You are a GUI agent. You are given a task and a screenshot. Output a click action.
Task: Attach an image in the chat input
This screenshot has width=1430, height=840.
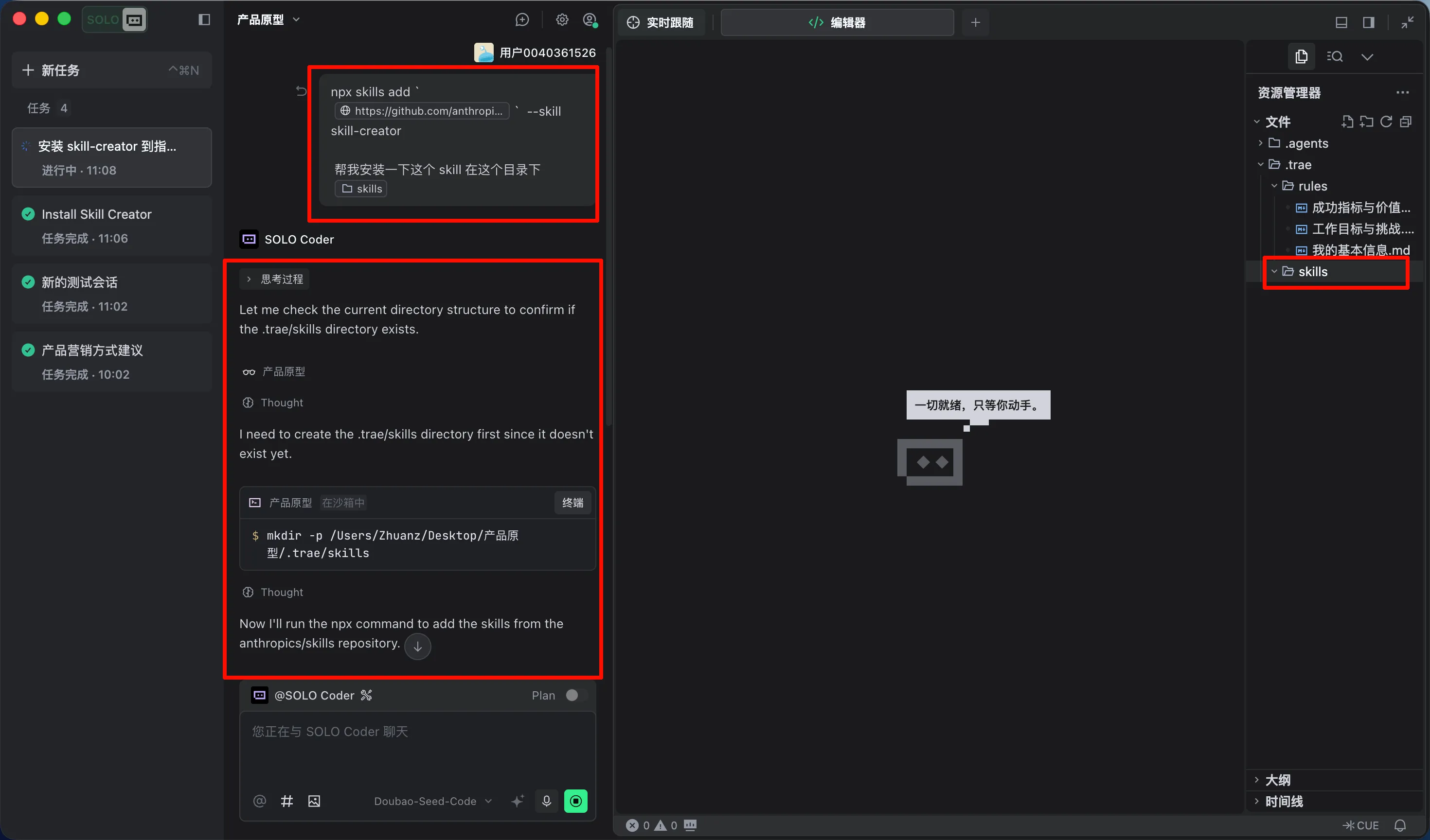pos(314,801)
